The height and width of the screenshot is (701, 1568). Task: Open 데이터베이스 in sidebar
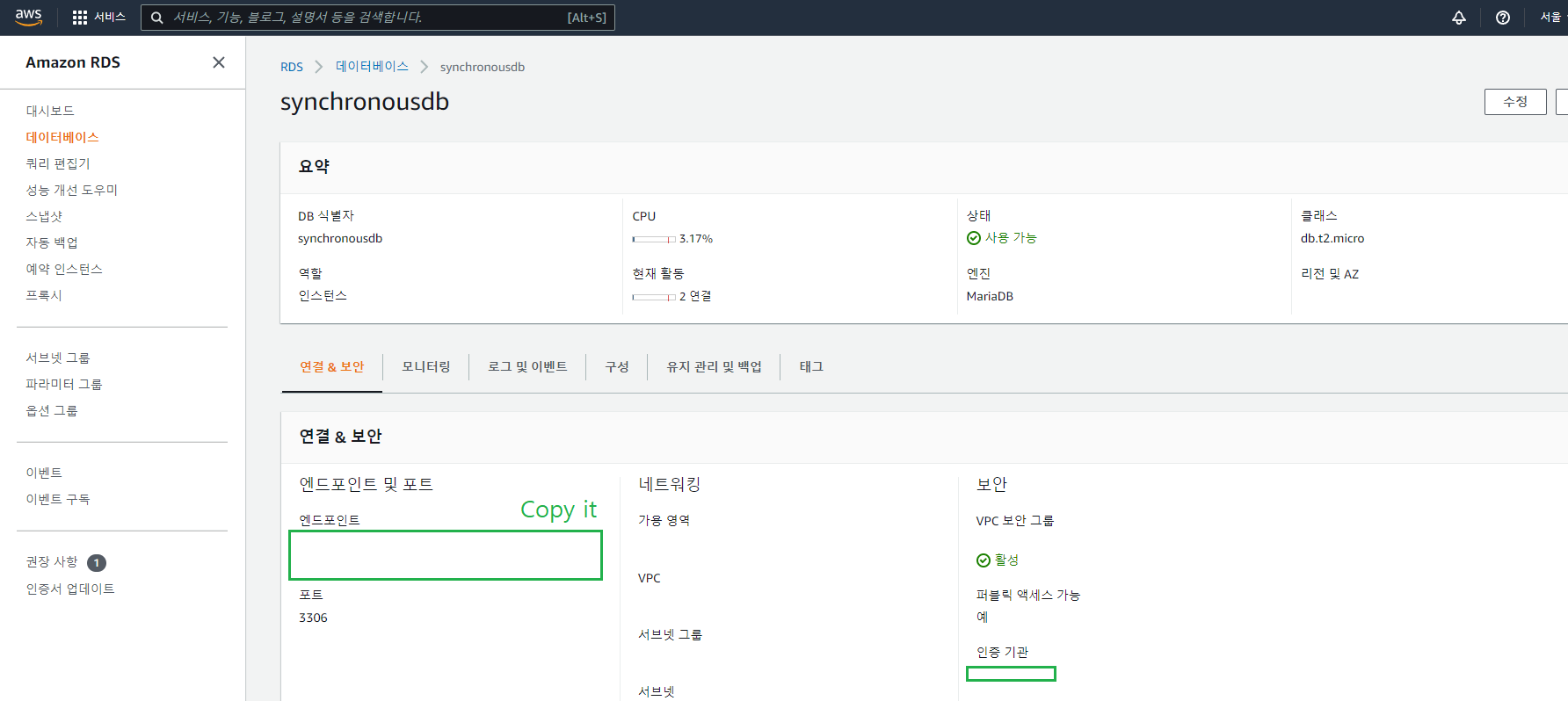[x=62, y=137]
